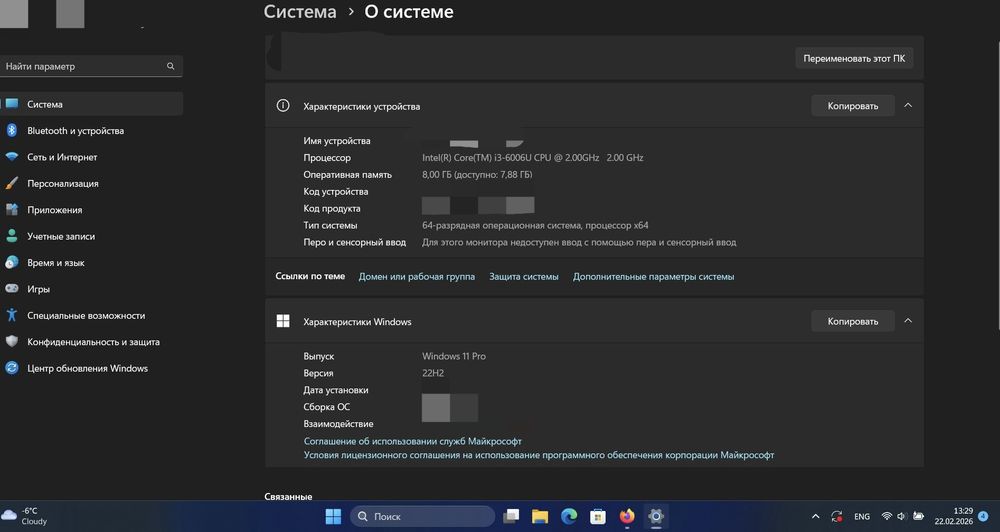The width and height of the screenshot is (1000, 532).
Task: Click the Settings gear on the taskbar
Action: point(656,517)
